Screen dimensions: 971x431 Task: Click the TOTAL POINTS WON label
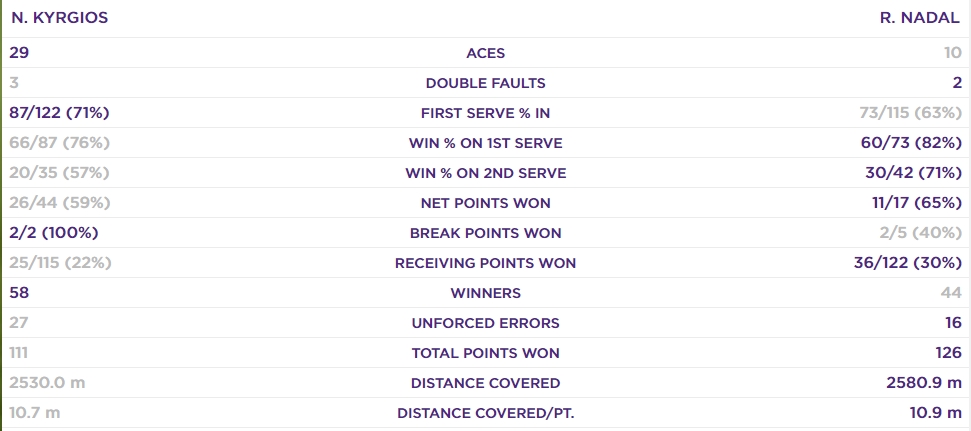point(485,353)
